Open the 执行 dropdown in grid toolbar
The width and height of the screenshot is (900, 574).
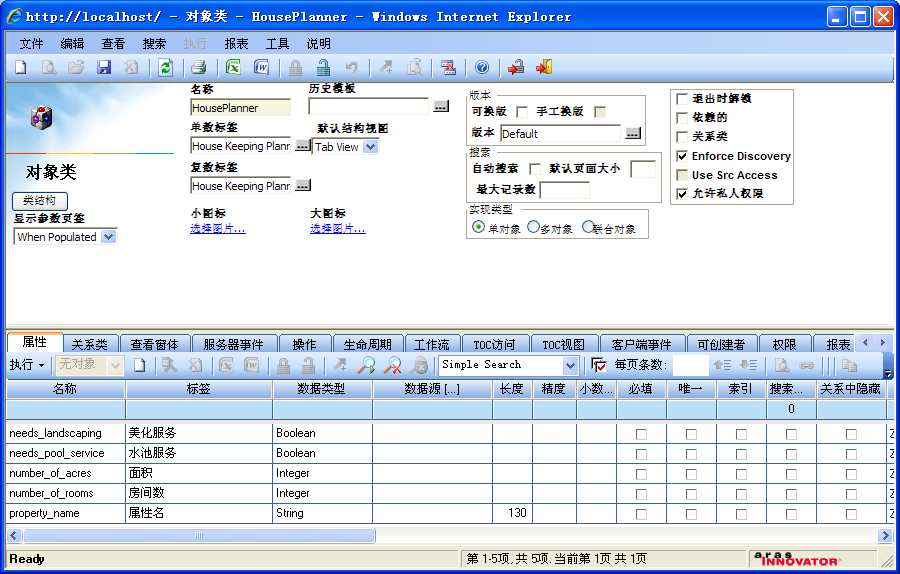(x=27, y=365)
